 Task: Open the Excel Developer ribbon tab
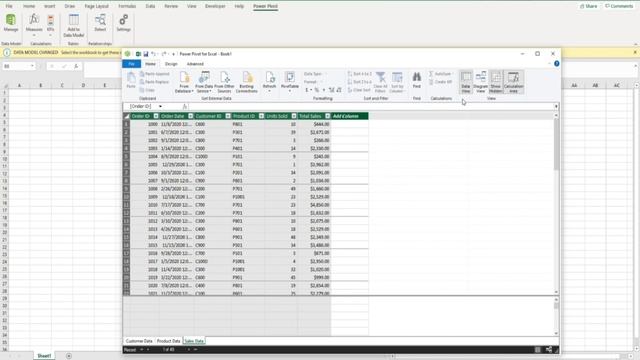(x=215, y=6)
